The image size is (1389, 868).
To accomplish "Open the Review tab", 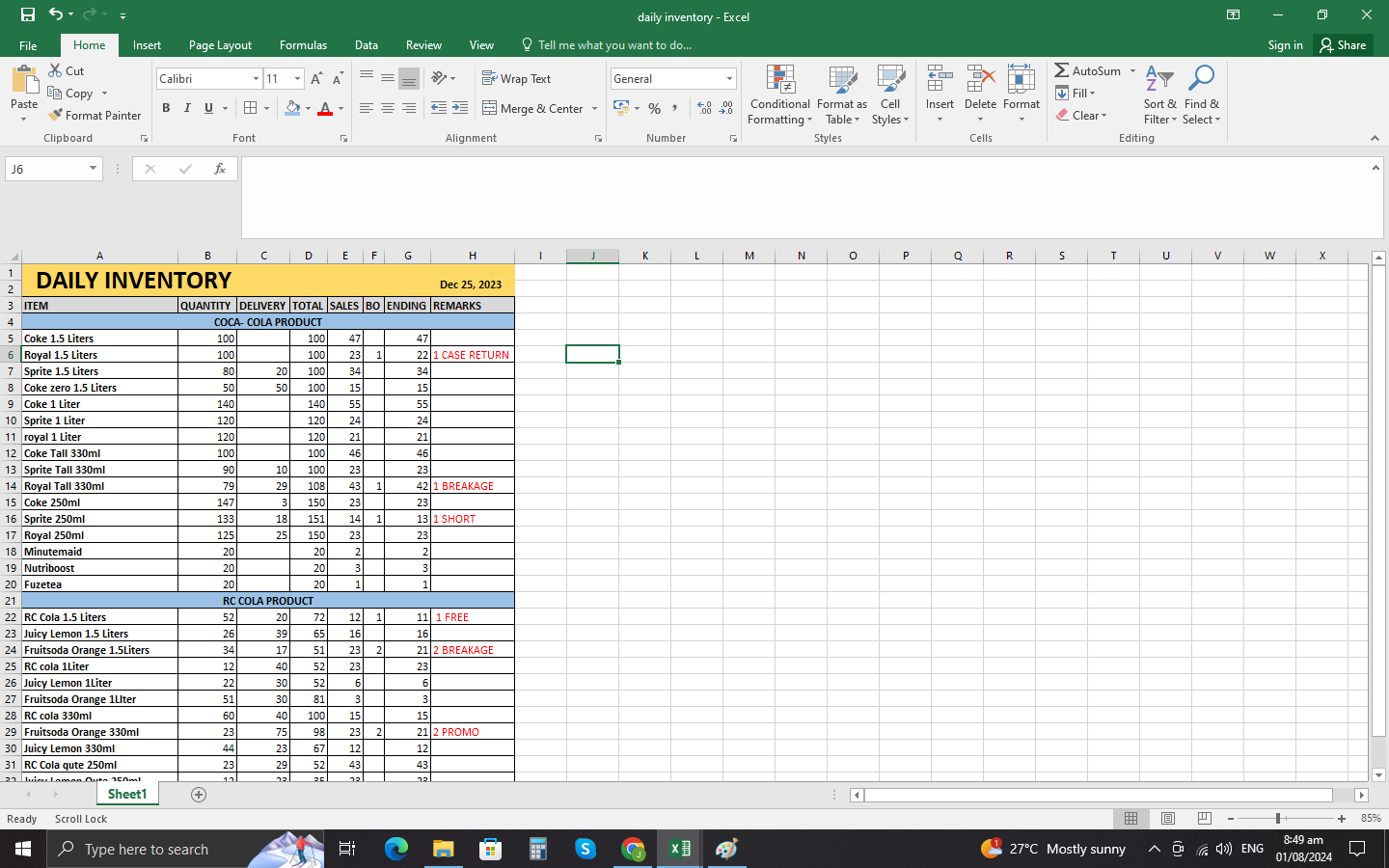I will point(423,45).
